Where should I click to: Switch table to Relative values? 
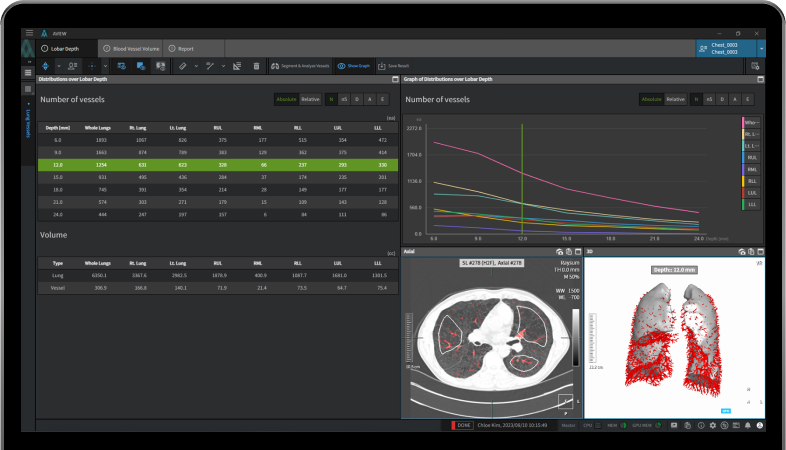(311, 99)
